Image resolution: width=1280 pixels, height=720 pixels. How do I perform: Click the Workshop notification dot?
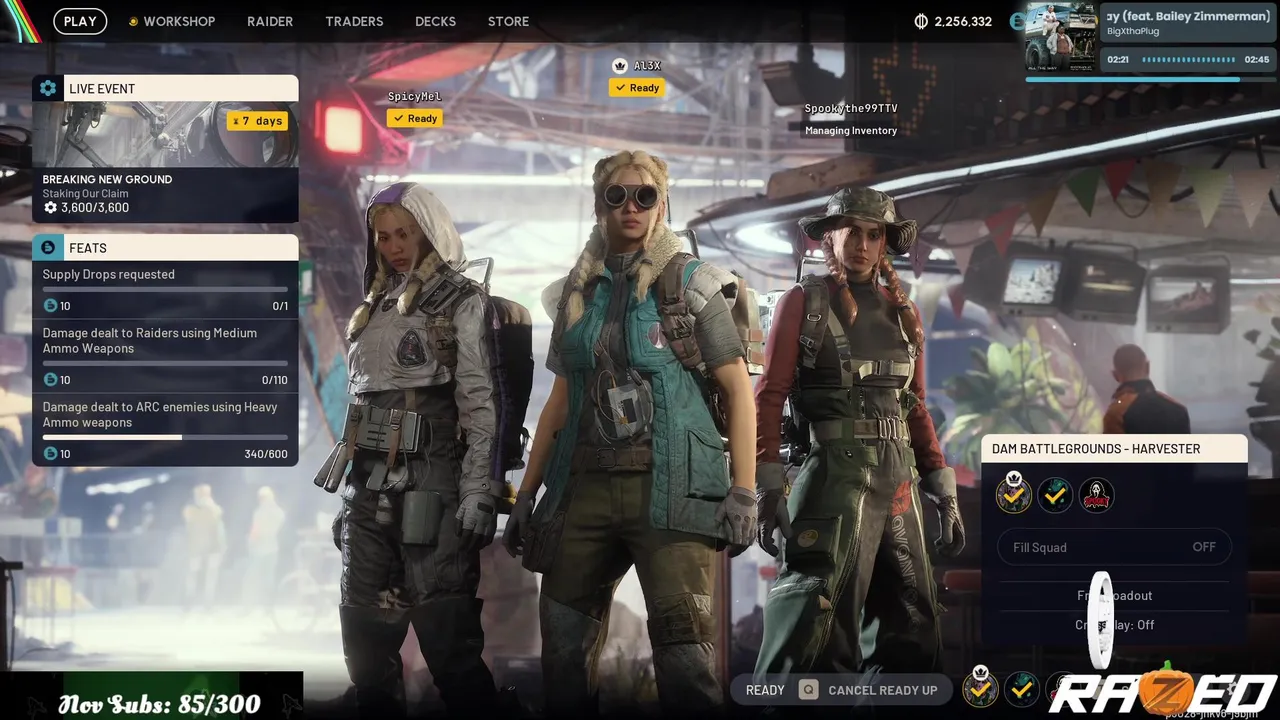point(133,21)
